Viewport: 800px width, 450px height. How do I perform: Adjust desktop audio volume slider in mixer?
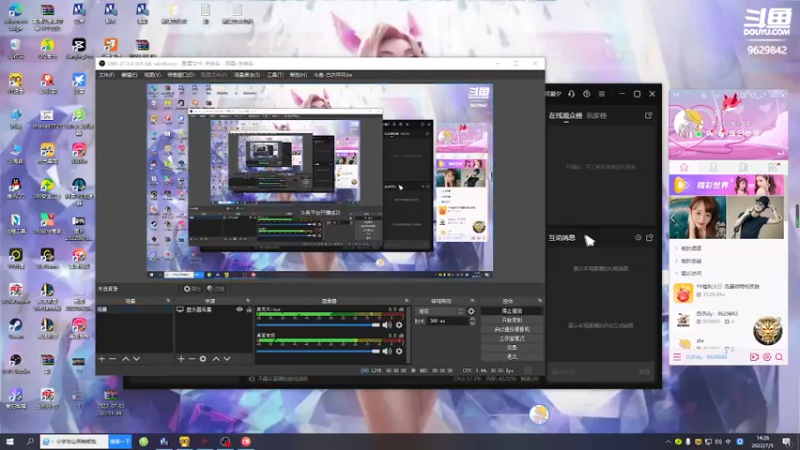[x=318, y=351]
